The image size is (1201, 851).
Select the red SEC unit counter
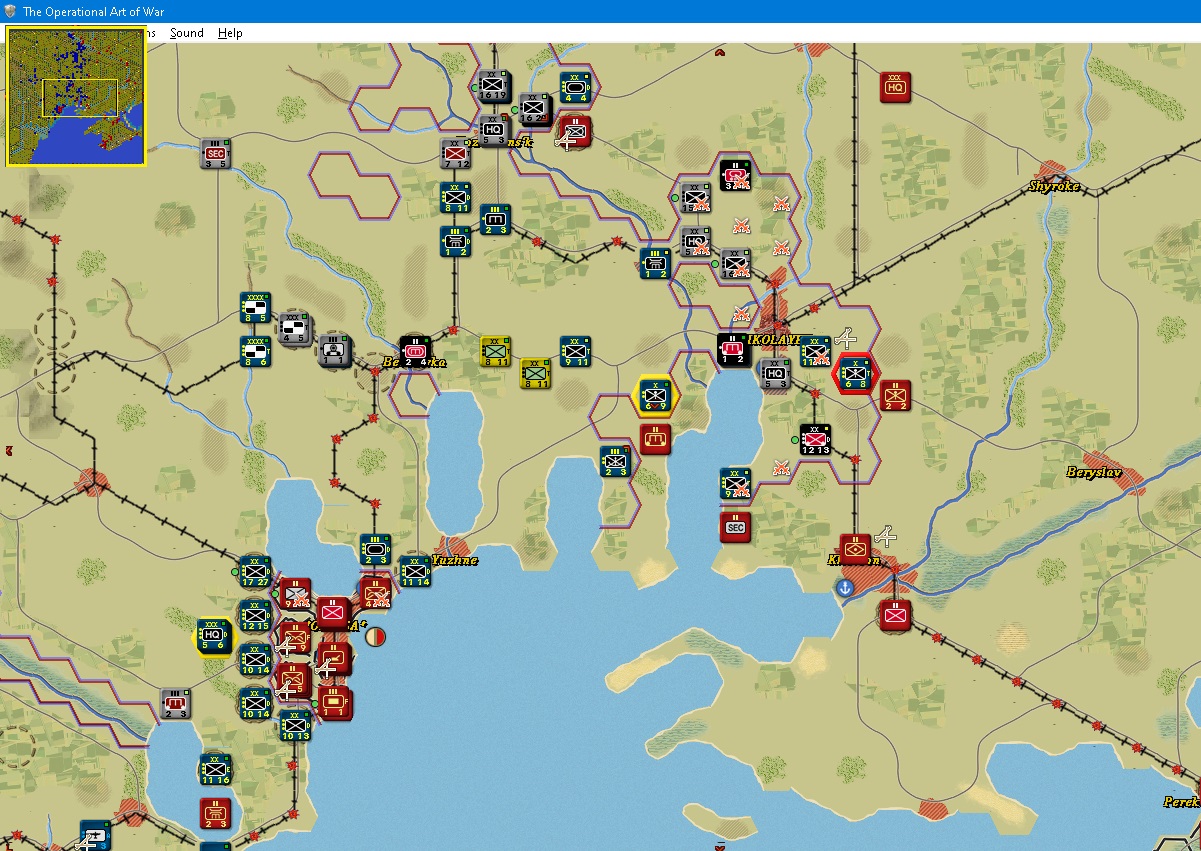coord(735,526)
